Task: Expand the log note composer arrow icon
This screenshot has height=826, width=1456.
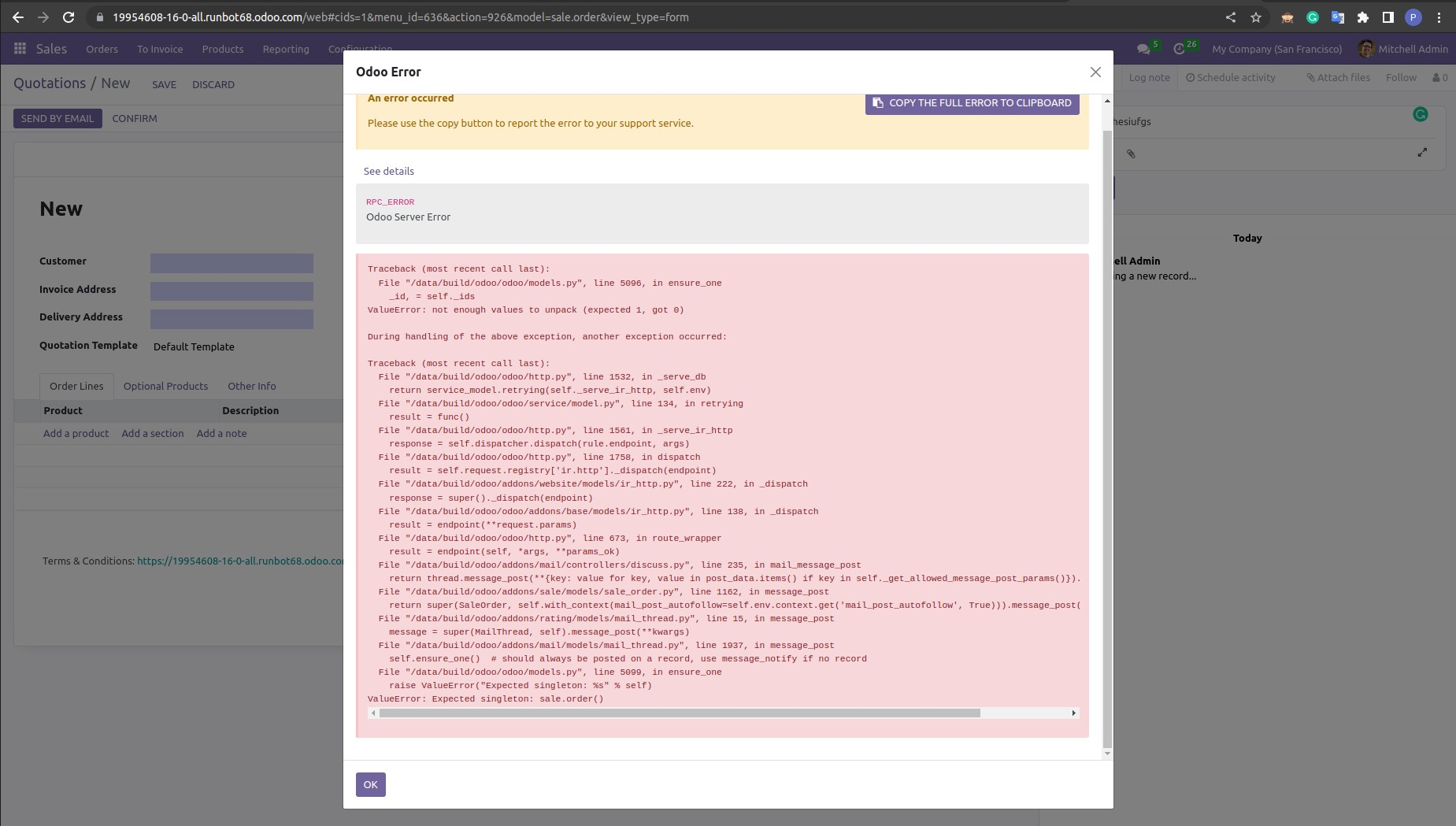Action: click(x=1422, y=152)
